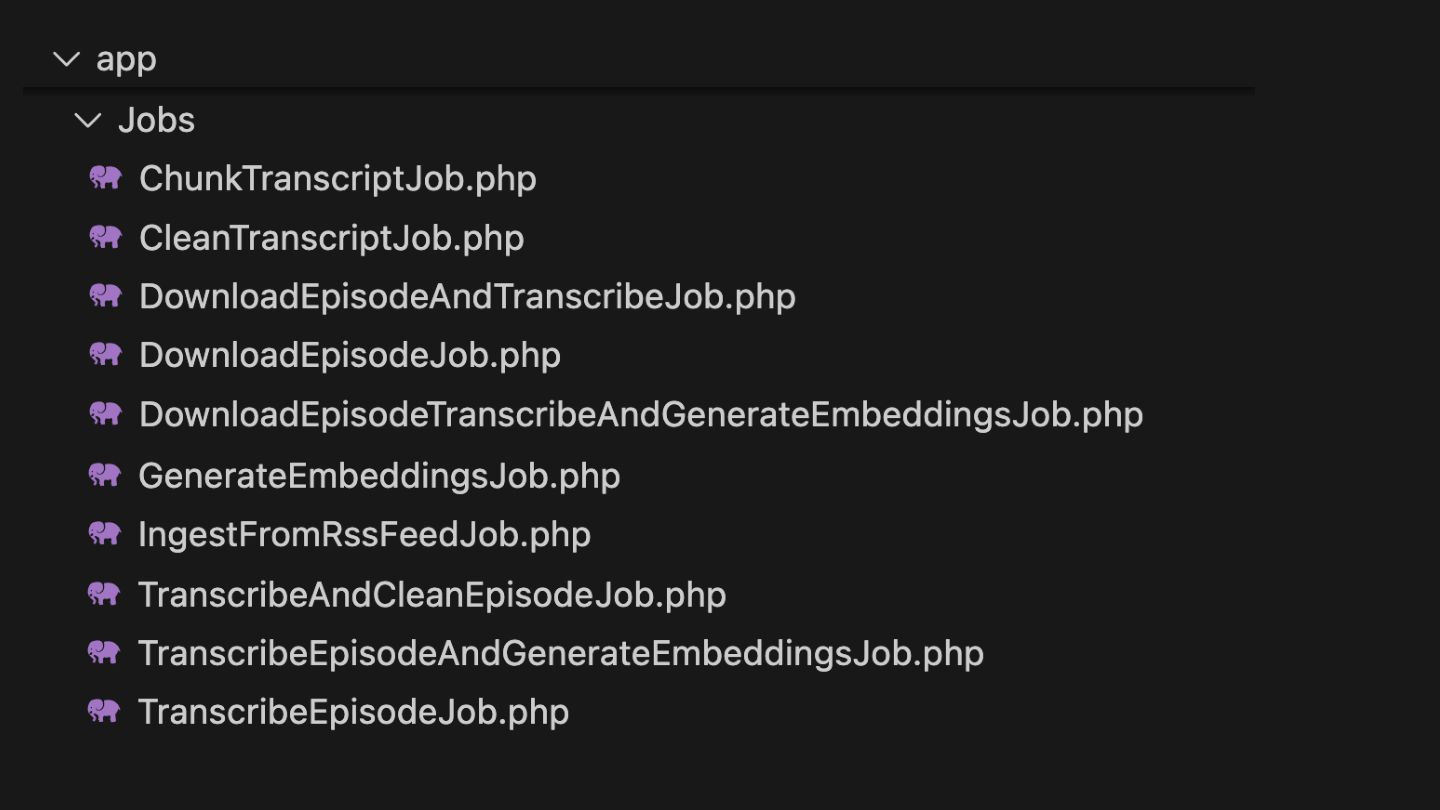
Task: Click PHP icon next to IngestFromRssFeedJob.php
Action: pyautogui.click(x=105, y=534)
